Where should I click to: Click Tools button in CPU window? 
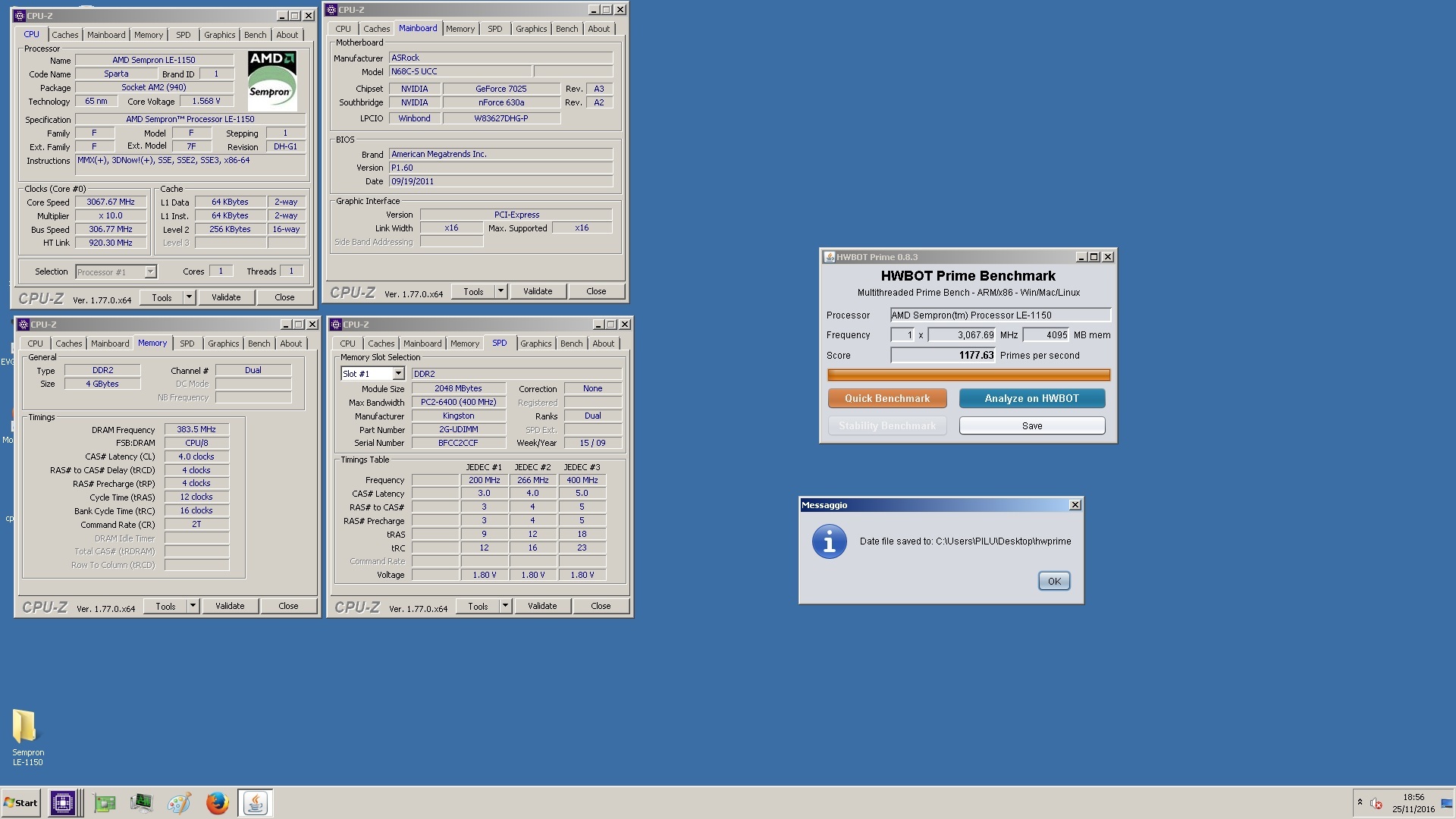tap(162, 297)
